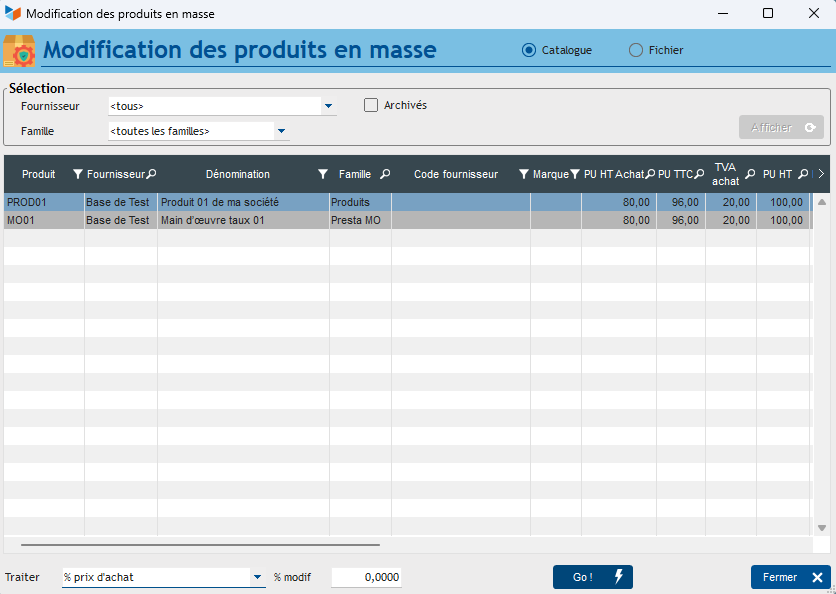The height and width of the screenshot is (594, 836).
Task: Open the Fournisseur dropdown list
Action: [328, 105]
